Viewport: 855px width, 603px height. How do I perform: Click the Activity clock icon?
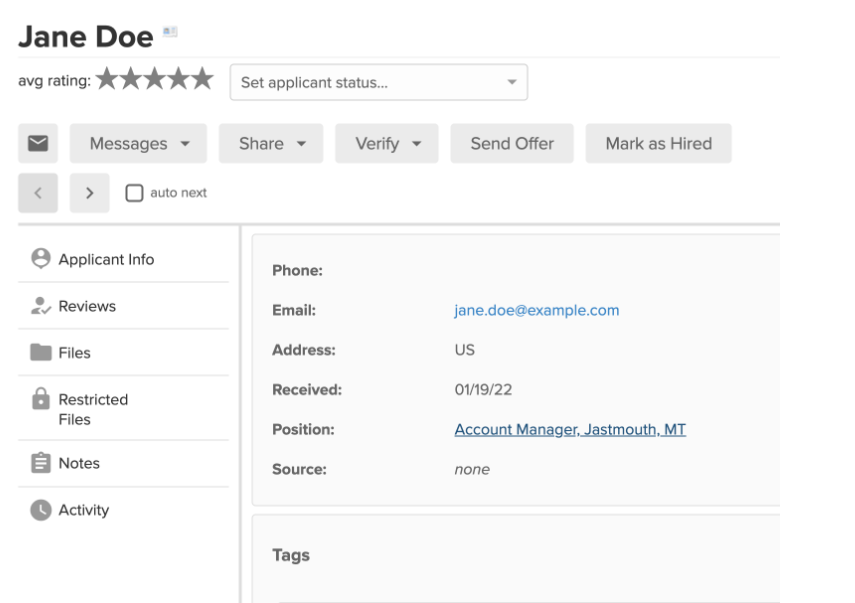click(x=41, y=510)
